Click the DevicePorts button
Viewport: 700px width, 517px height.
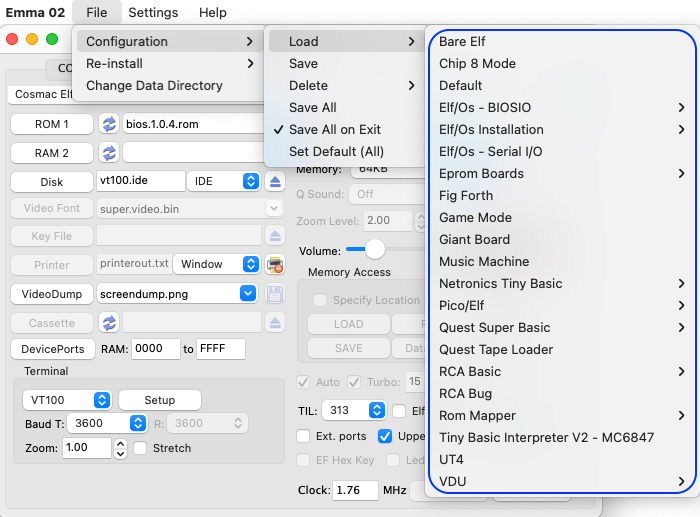coord(53,349)
